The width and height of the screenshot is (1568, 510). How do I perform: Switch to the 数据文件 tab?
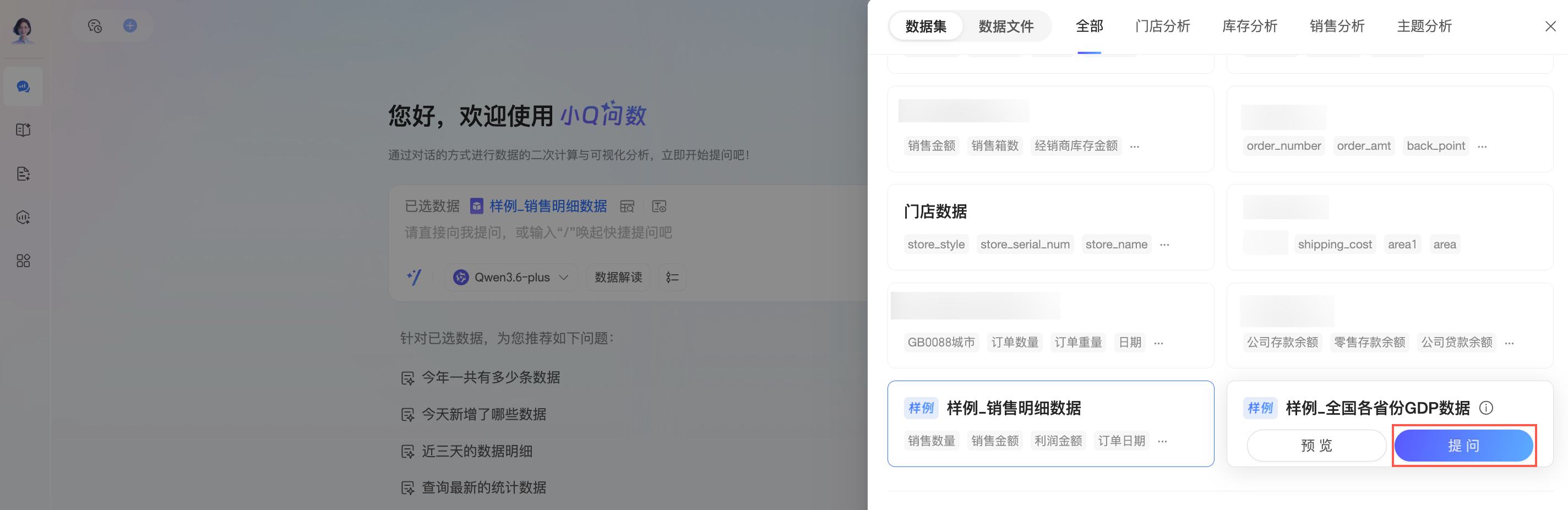click(1005, 26)
